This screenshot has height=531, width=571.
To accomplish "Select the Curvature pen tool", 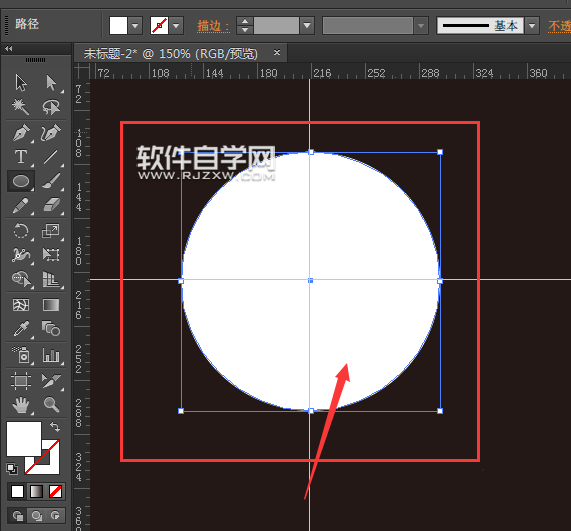I will coord(51,133).
